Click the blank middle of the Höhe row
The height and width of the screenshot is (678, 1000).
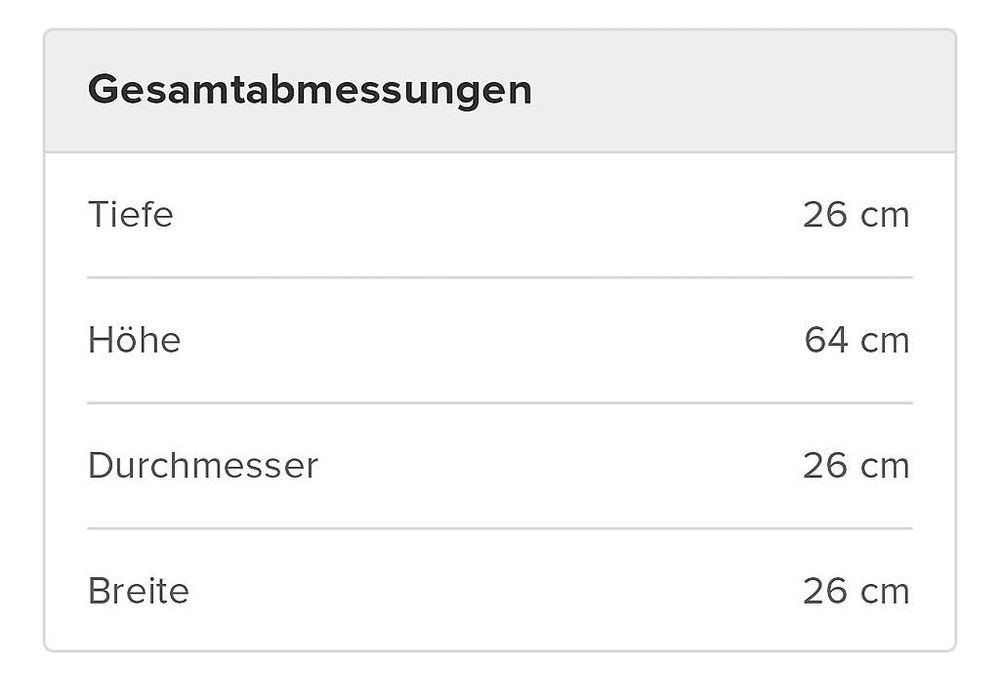click(x=491, y=339)
